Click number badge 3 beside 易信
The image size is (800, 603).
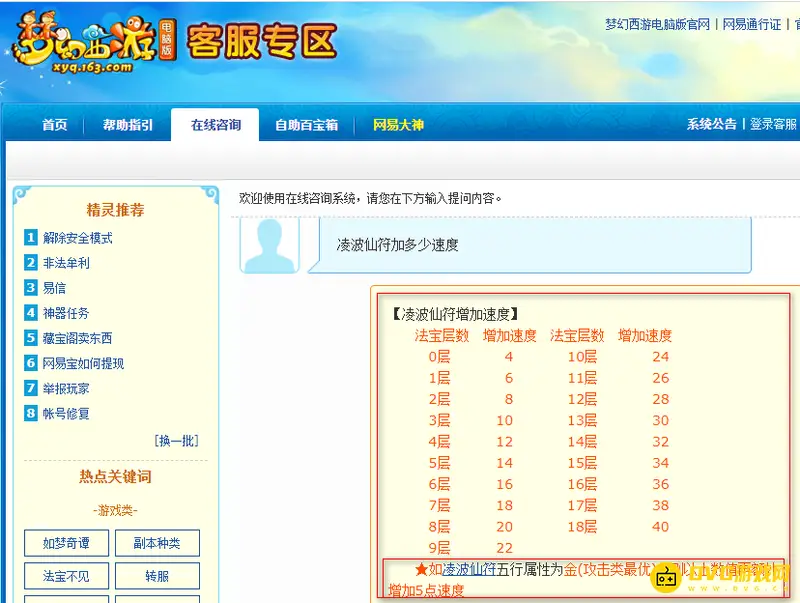[31, 288]
